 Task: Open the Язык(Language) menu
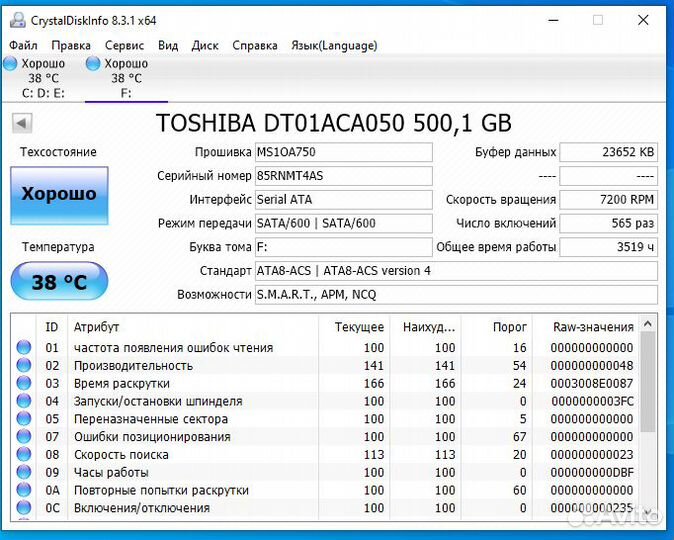(334, 46)
